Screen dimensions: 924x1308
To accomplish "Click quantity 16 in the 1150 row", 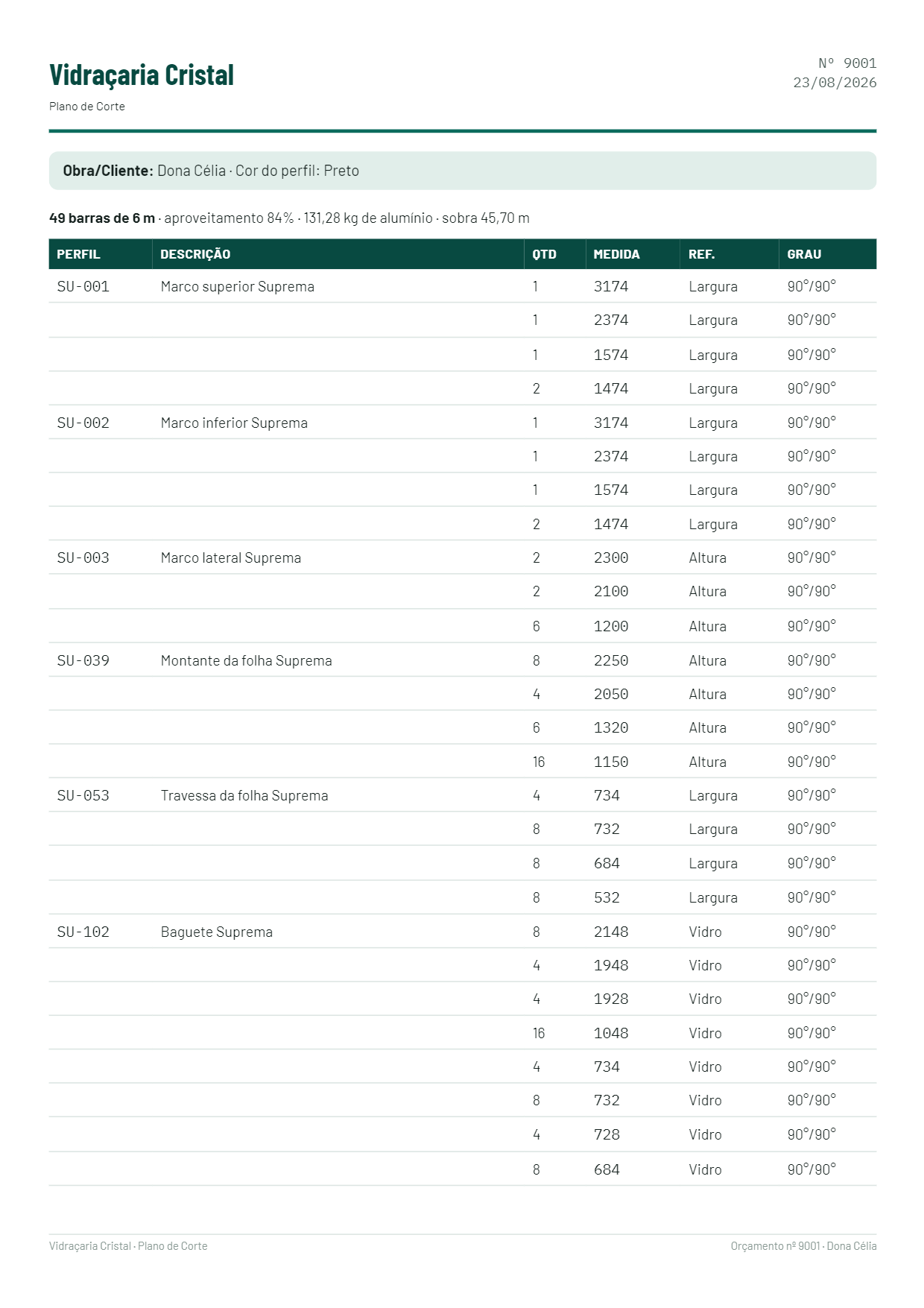I will click(x=539, y=762).
